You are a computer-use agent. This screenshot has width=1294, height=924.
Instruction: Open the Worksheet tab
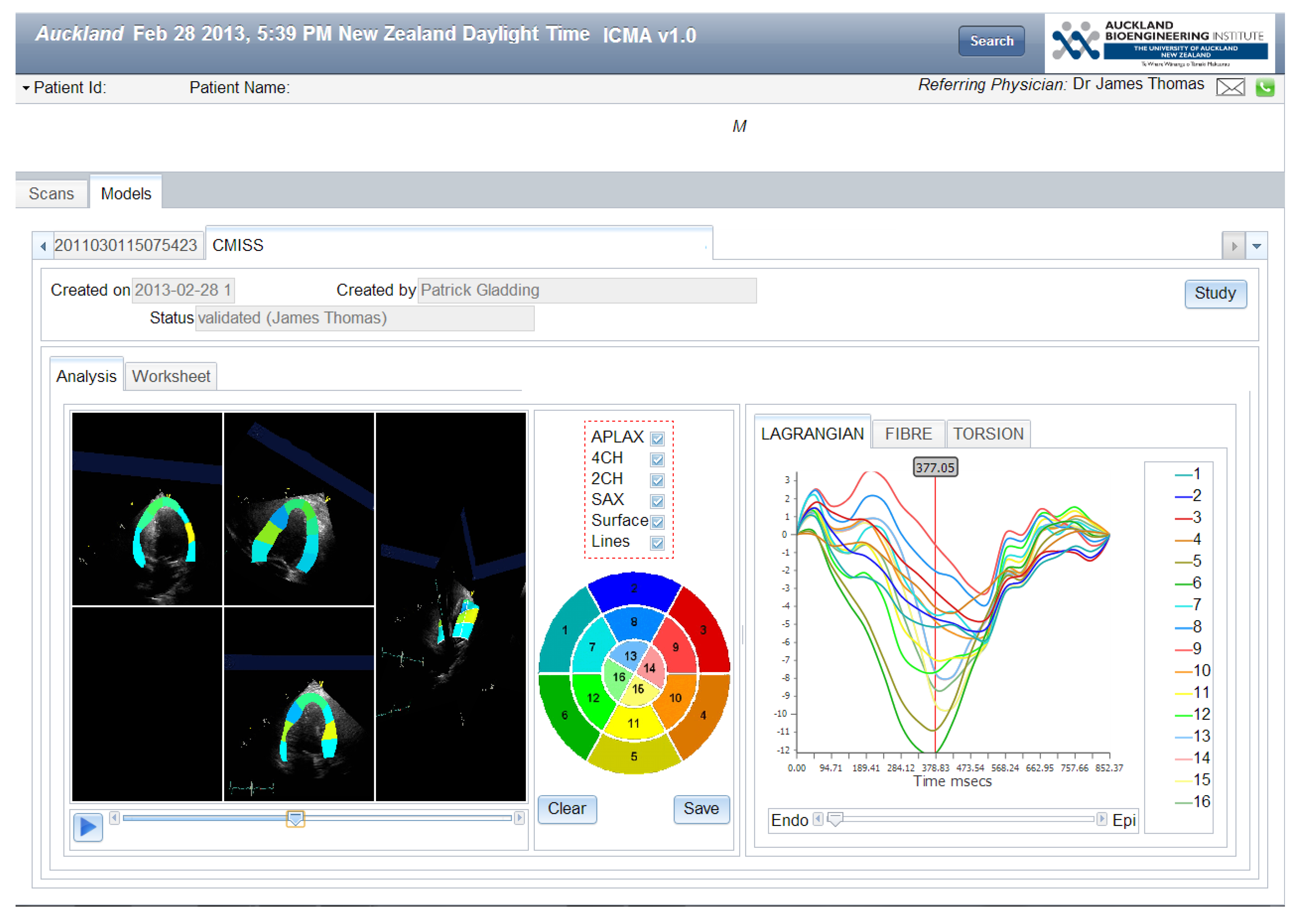click(171, 376)
